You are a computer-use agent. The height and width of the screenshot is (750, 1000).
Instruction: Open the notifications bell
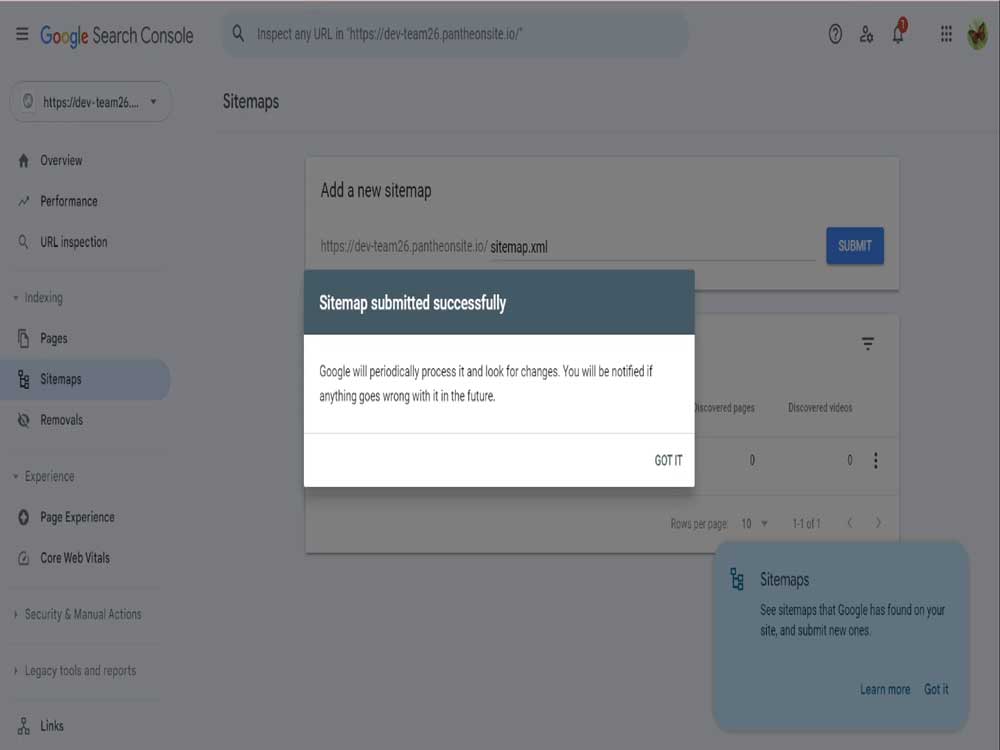click(x=899, y=33)
